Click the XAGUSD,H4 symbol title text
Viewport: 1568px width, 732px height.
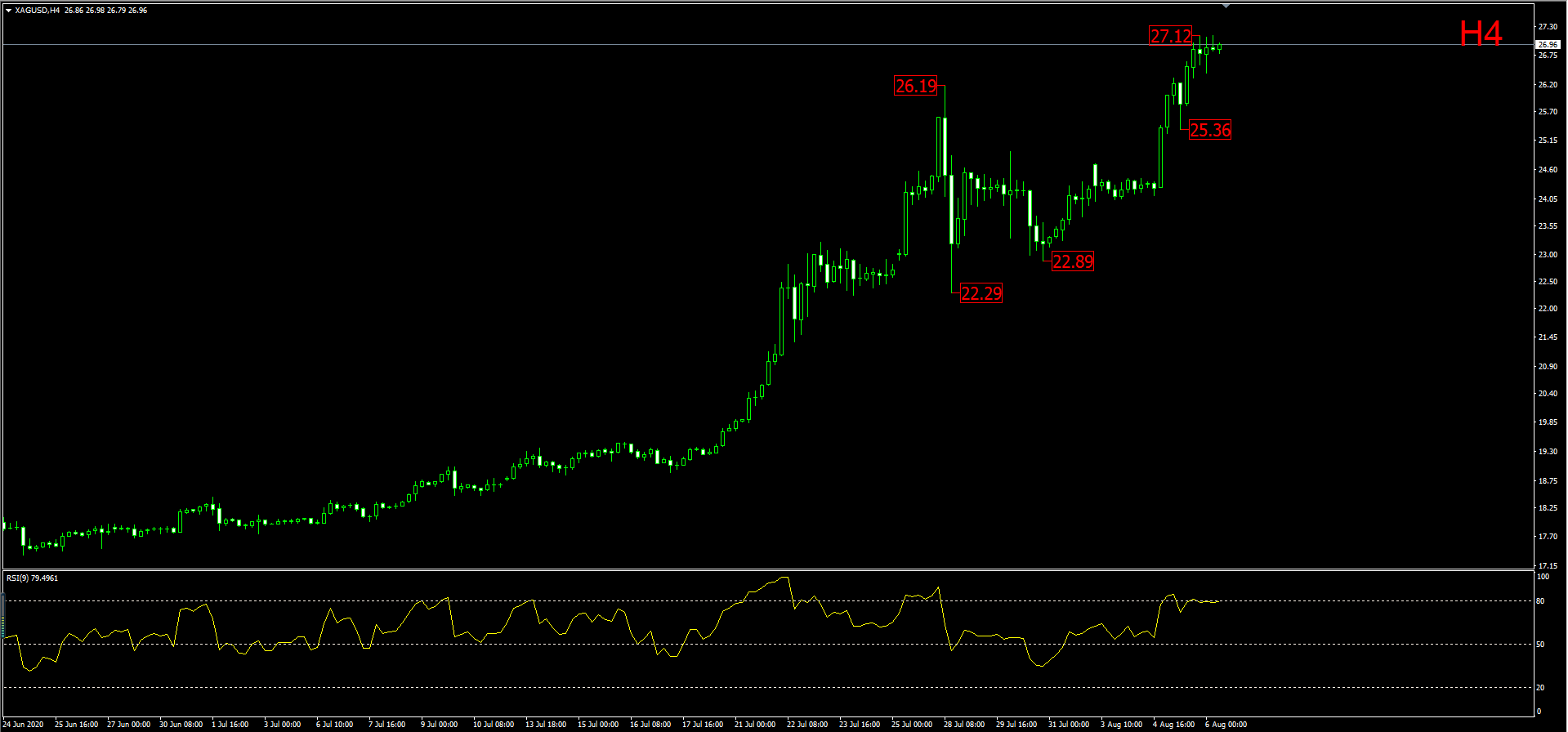38,11
